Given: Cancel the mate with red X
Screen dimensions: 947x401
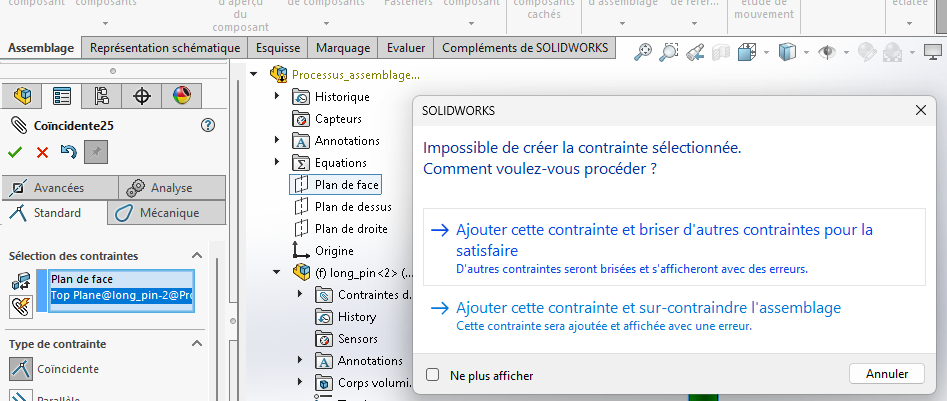Looking at the screenshot, I should (42, 152).
